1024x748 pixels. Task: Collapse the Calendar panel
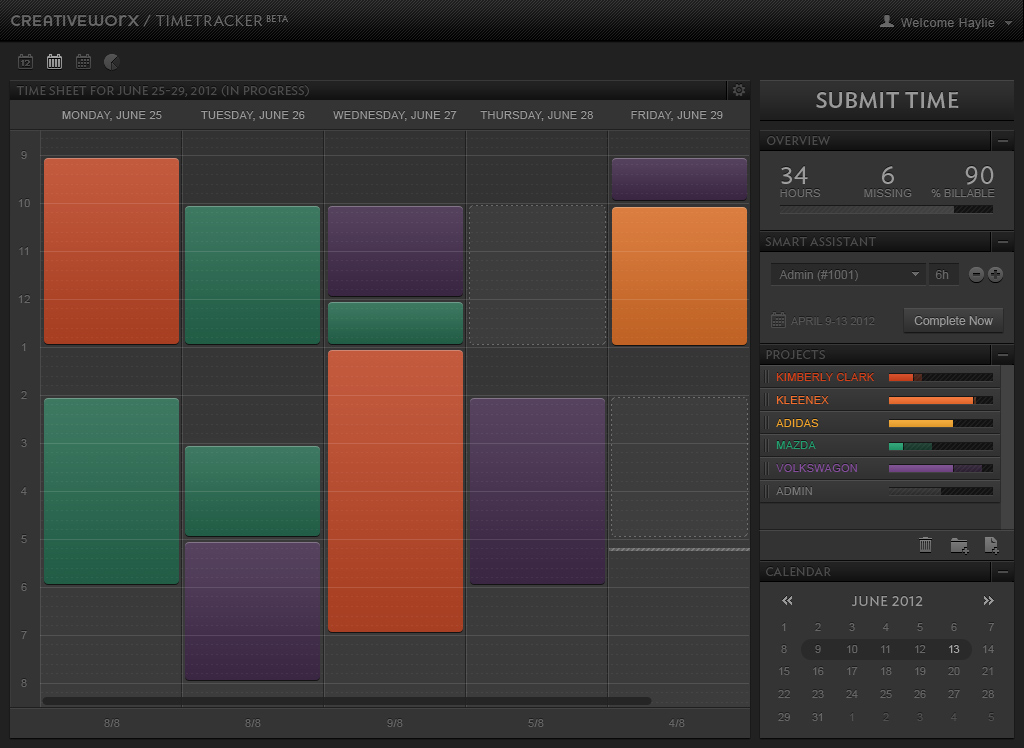(x=1005, y=571)
